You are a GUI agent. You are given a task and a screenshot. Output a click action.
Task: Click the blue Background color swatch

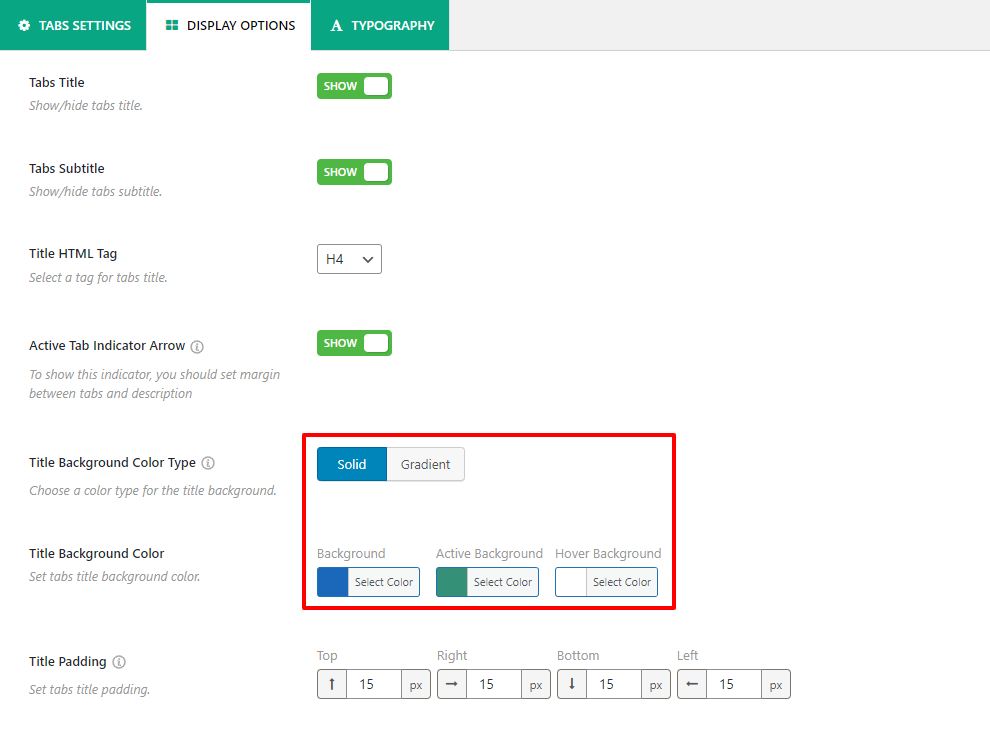pos(333,582)
